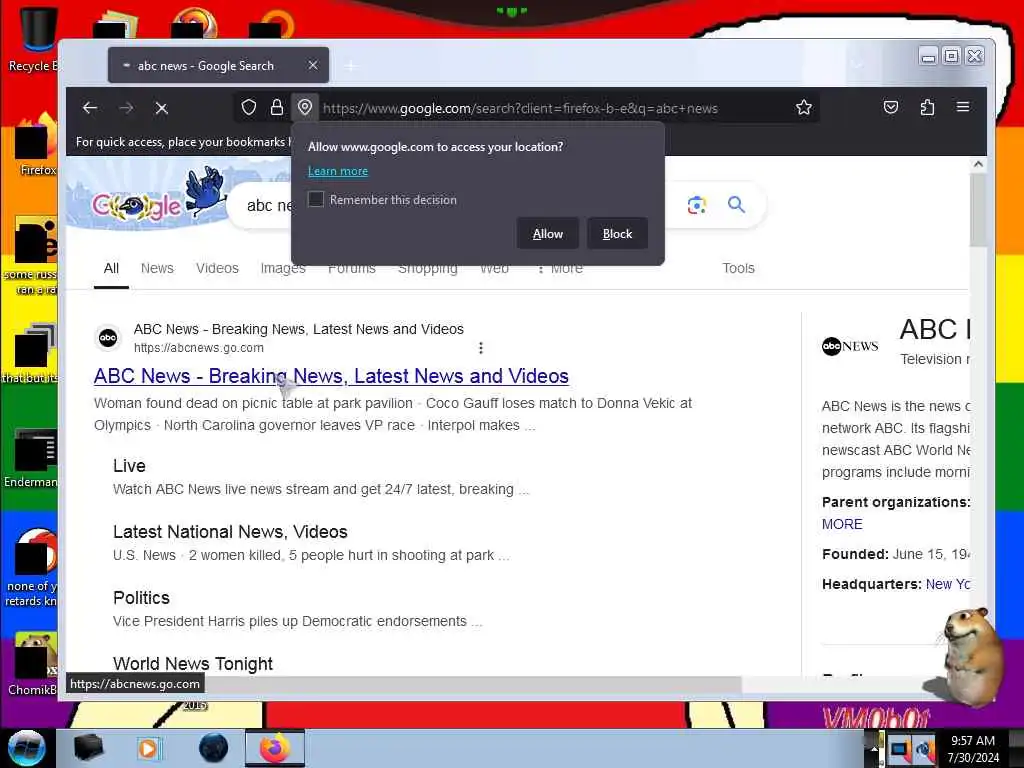The width and height of the screenshot is (1024, 768).
Task: Click the blue magnifier search icon
Action: coord(736,204)
